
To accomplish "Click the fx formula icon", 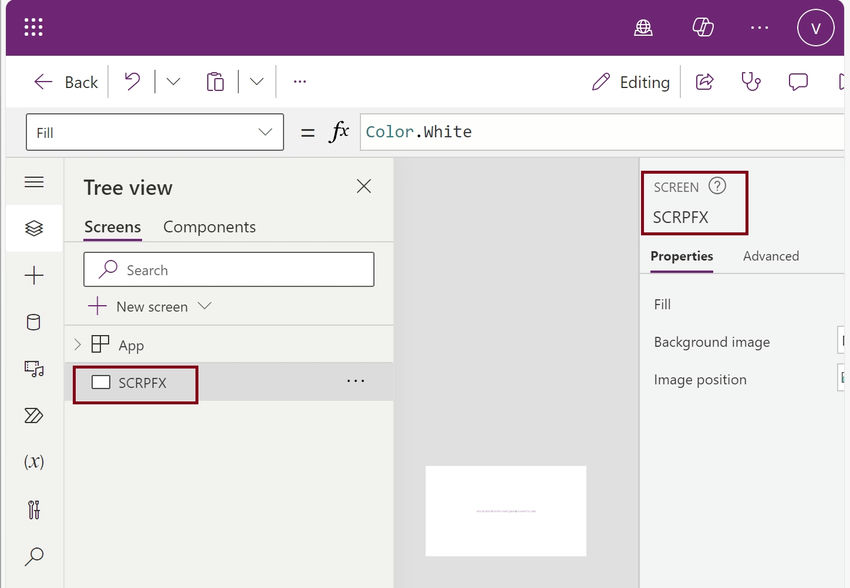I will [339, 132].
